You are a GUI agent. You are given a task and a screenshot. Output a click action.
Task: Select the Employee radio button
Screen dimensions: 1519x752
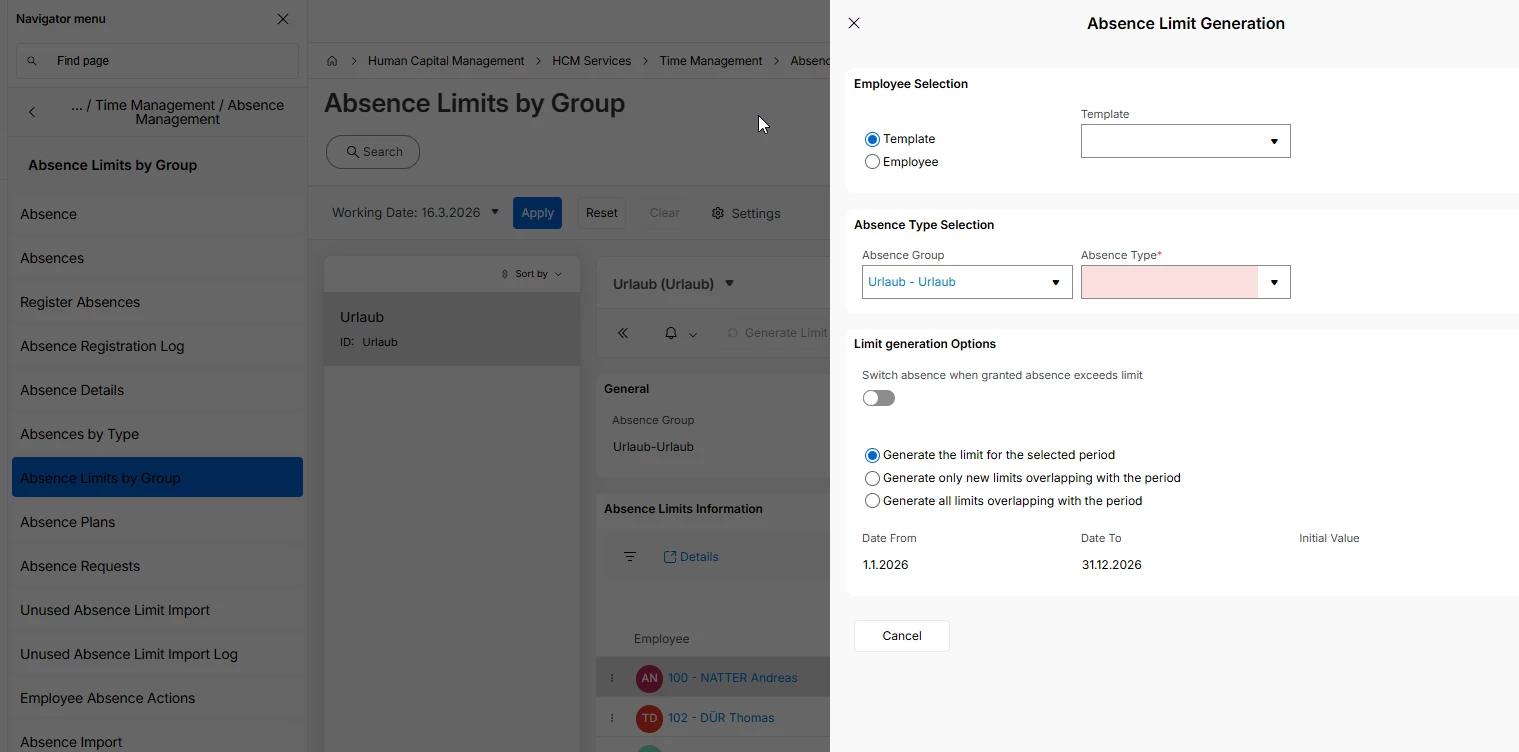click(873, 162)
